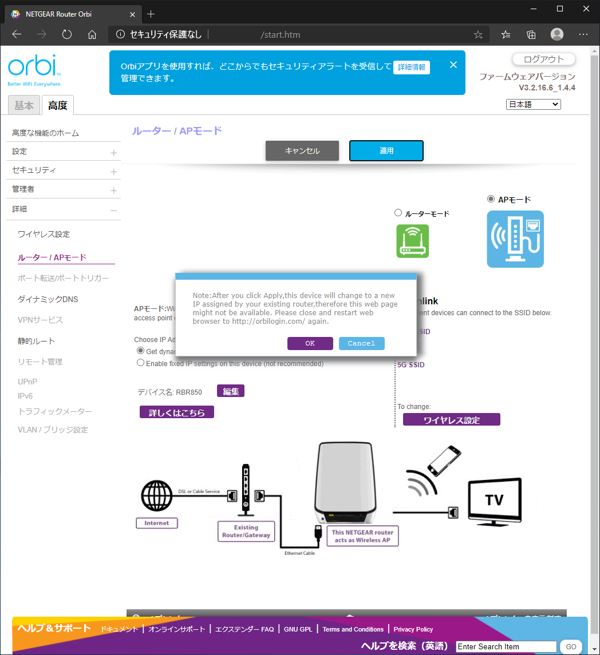Click the green router mode icon
This screenshot has height=655, width=600.
(412, 241)
